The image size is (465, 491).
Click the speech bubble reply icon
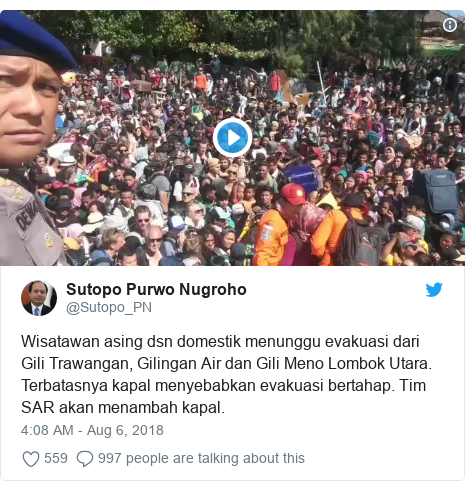click(85, 459)
